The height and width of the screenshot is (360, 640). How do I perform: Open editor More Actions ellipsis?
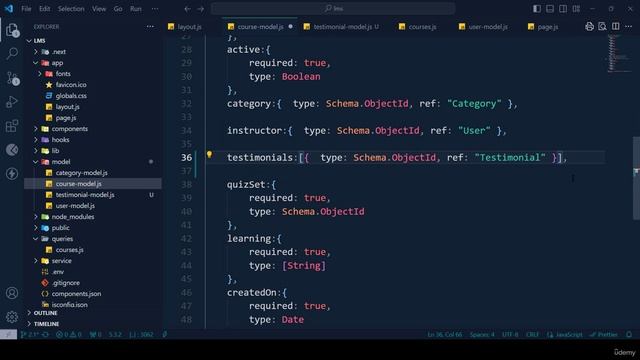(x=628, y=27)
